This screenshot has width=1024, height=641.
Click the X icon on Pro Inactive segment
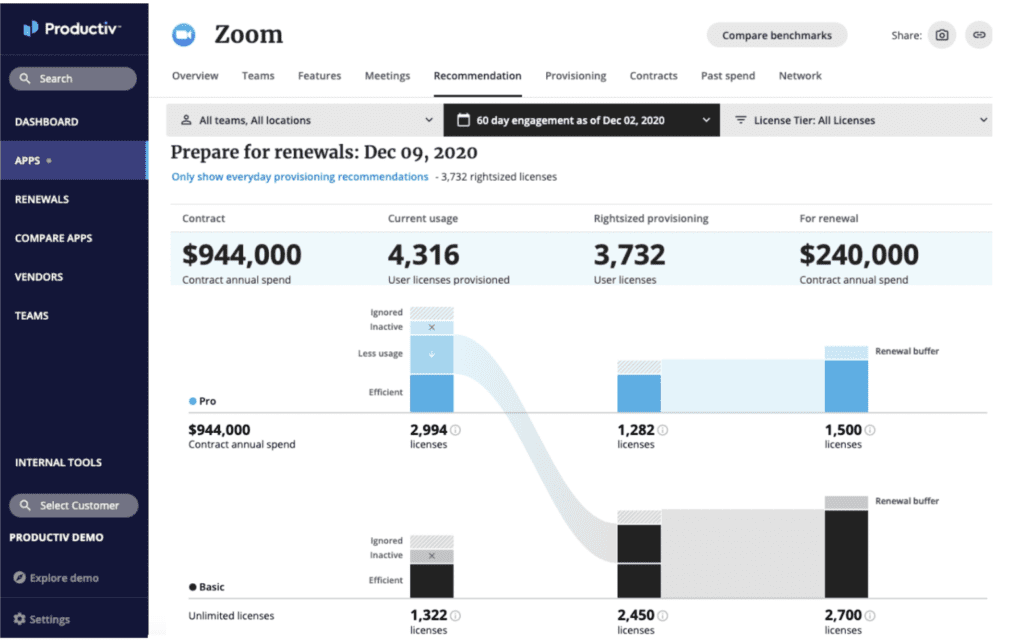click(432, 327)
